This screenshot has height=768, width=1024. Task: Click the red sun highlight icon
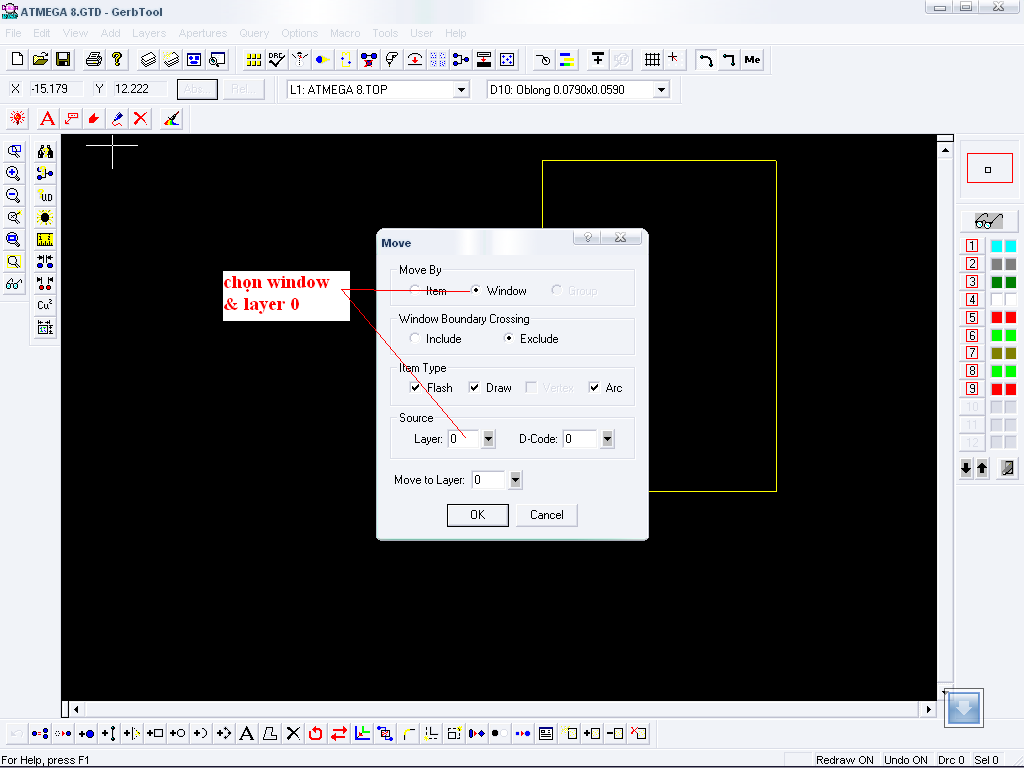tap(17, 119)
